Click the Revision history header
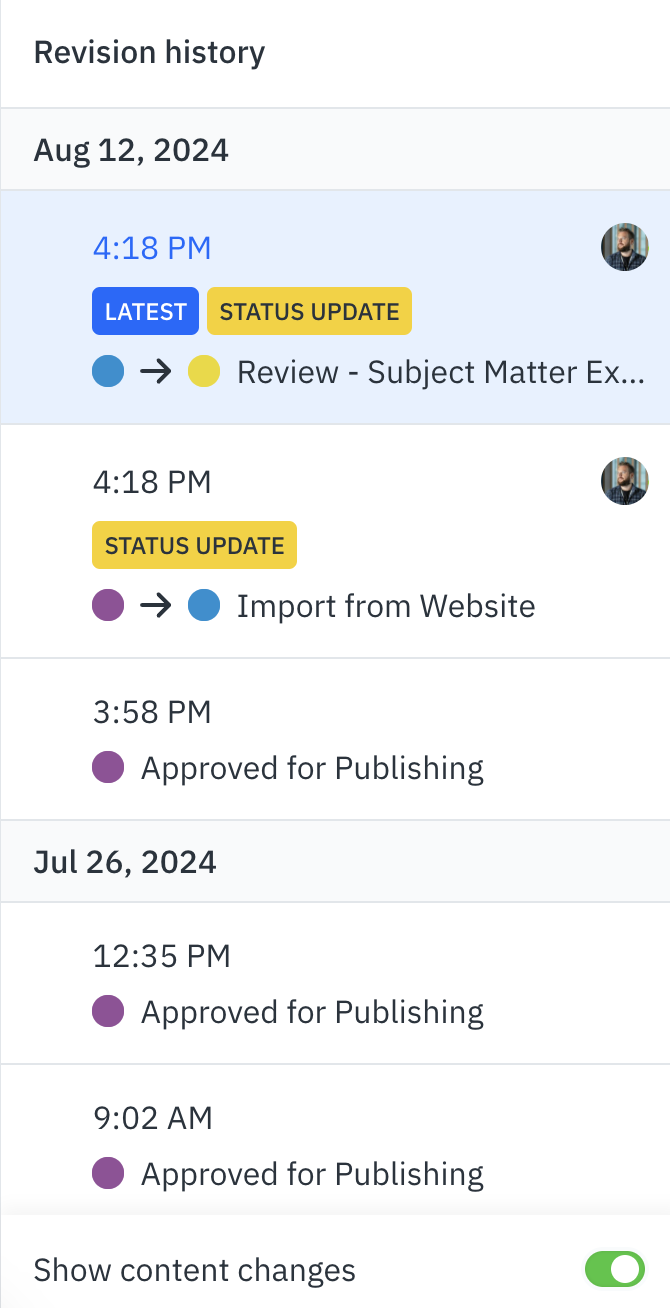 [x=149, y=51]
